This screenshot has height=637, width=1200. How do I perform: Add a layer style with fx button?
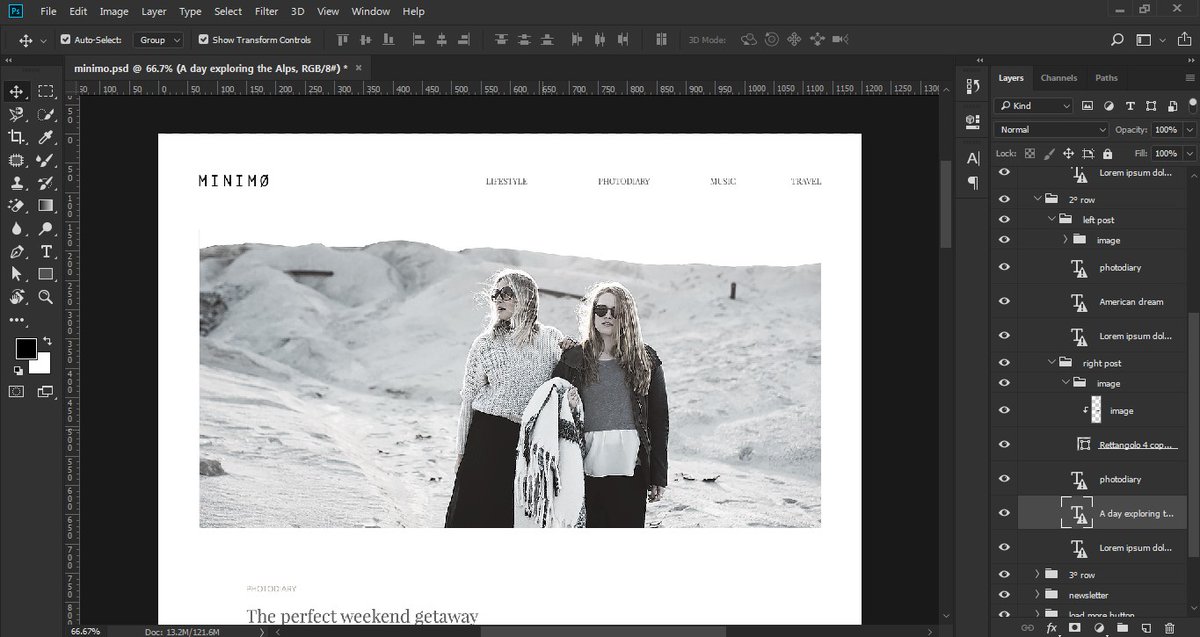pyautogui.click(x=1052, y=628)
